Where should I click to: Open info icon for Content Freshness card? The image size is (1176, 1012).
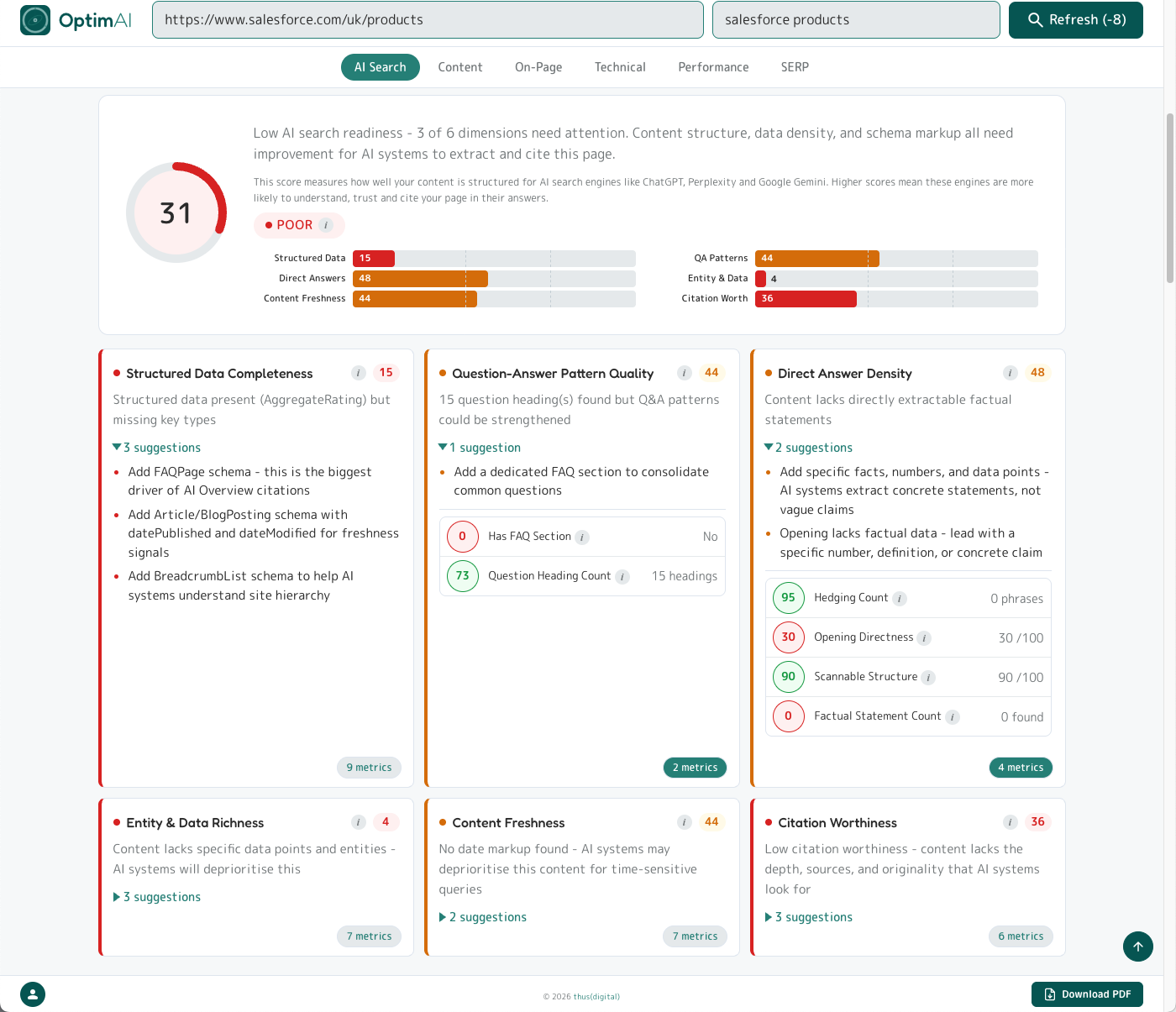[685, 822]
